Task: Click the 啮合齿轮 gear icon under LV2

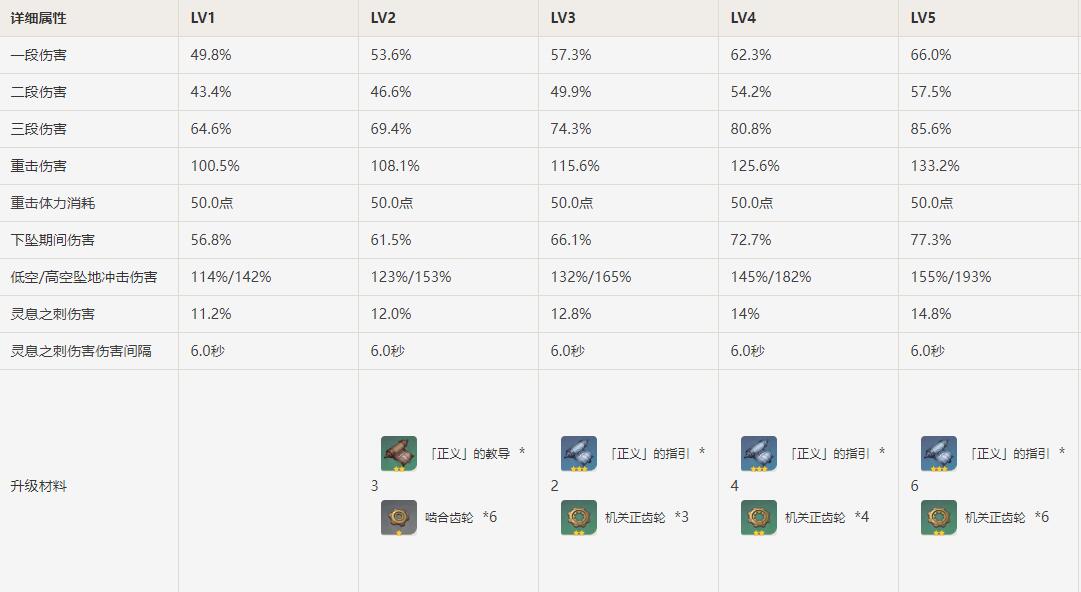Action: [398, 517]
